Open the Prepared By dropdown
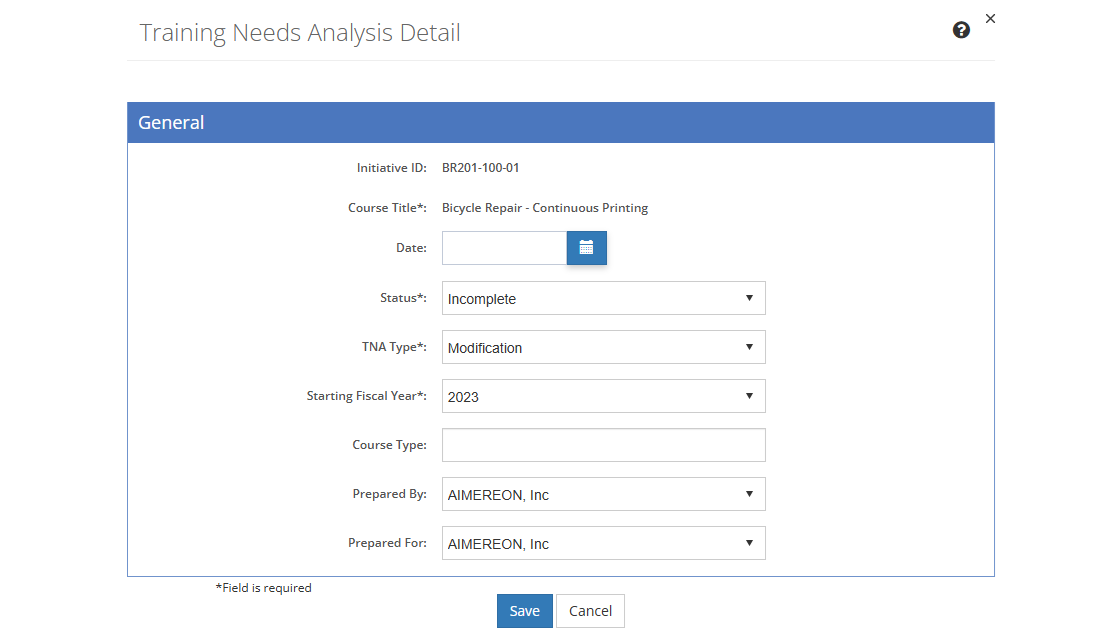Screen dimensions: 1120x642 pos(604,494)
